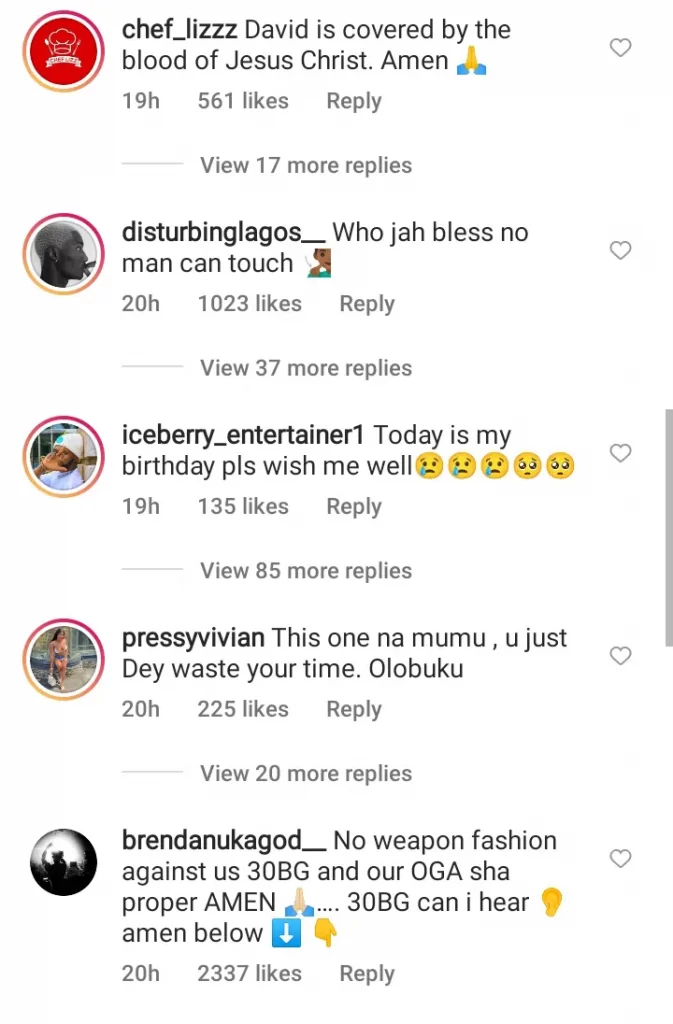Open the 2337 likes list
This screenshot has width=673, height=1024.
[249, 973]
